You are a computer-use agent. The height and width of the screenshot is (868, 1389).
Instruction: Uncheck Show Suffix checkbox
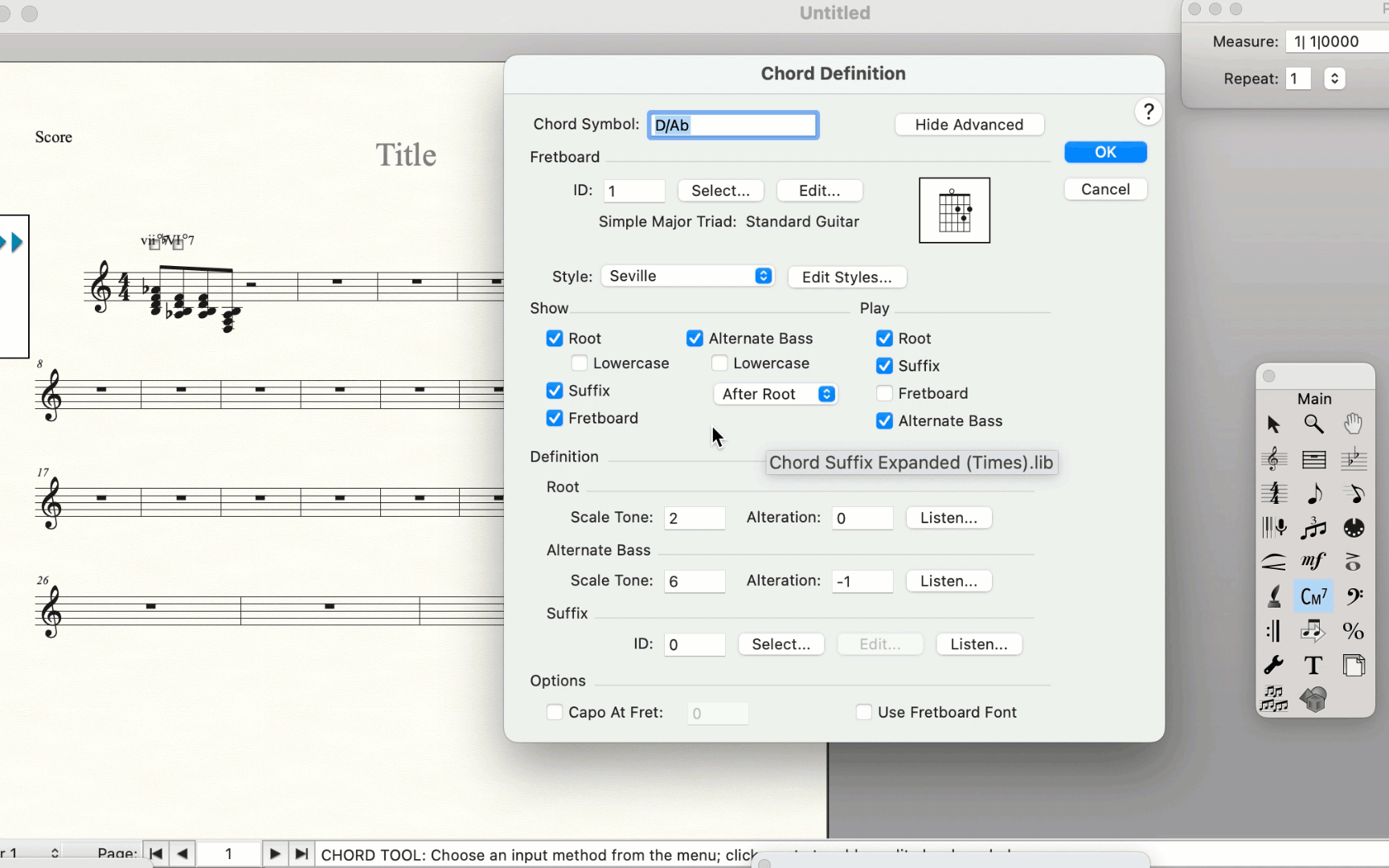click(x=555, y=391)
